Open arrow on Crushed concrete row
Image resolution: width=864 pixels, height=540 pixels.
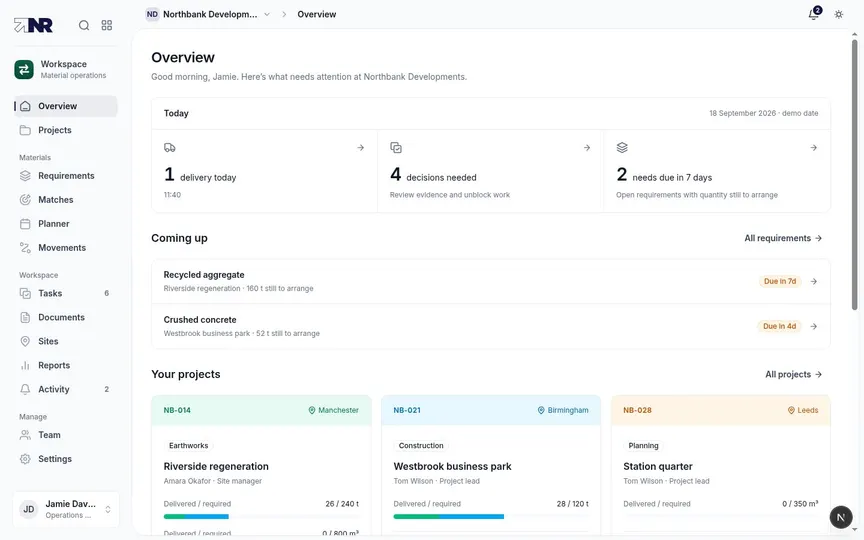[x=813, y=326]
